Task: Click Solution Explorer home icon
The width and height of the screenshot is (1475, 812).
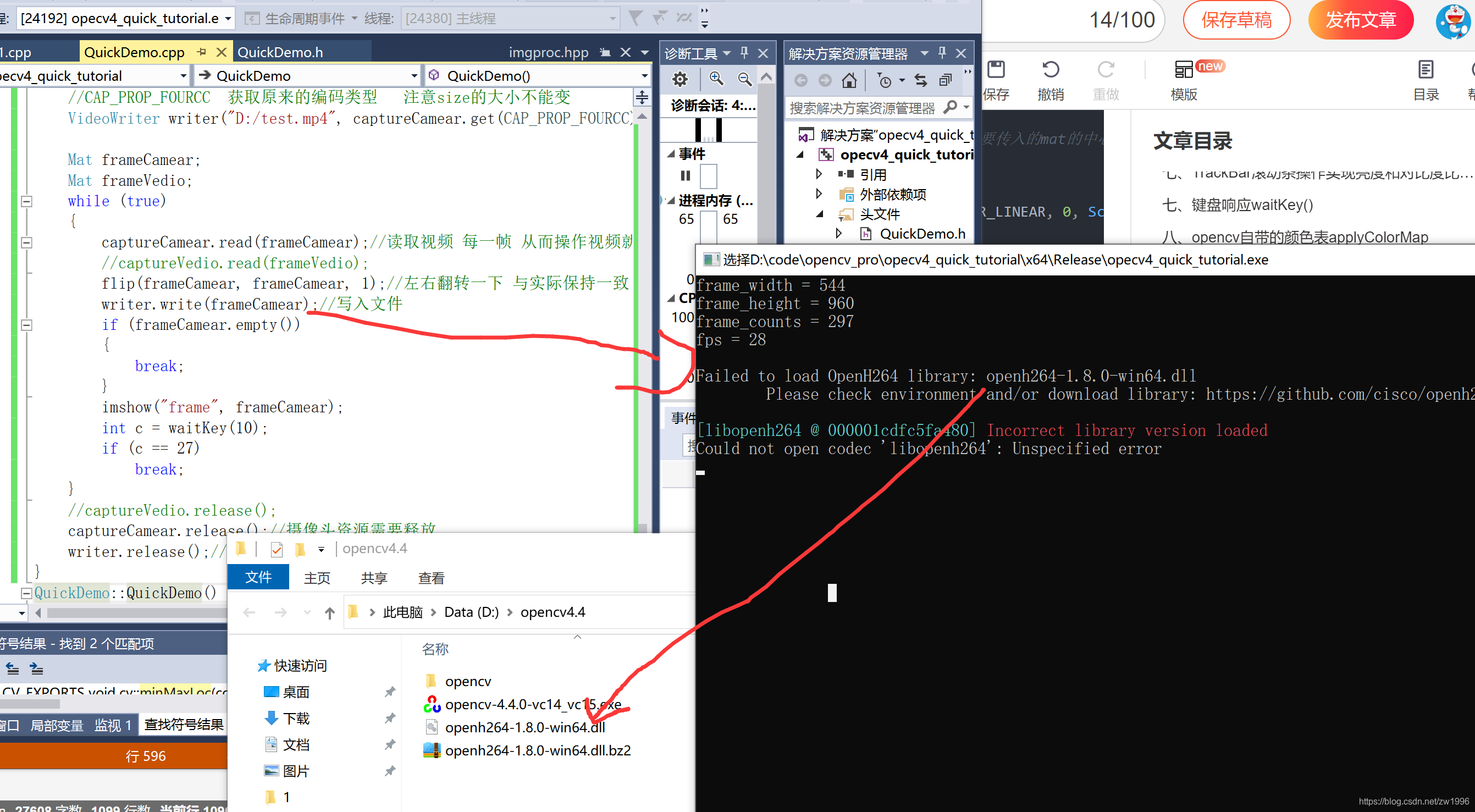Action: (x=849, y=81)
